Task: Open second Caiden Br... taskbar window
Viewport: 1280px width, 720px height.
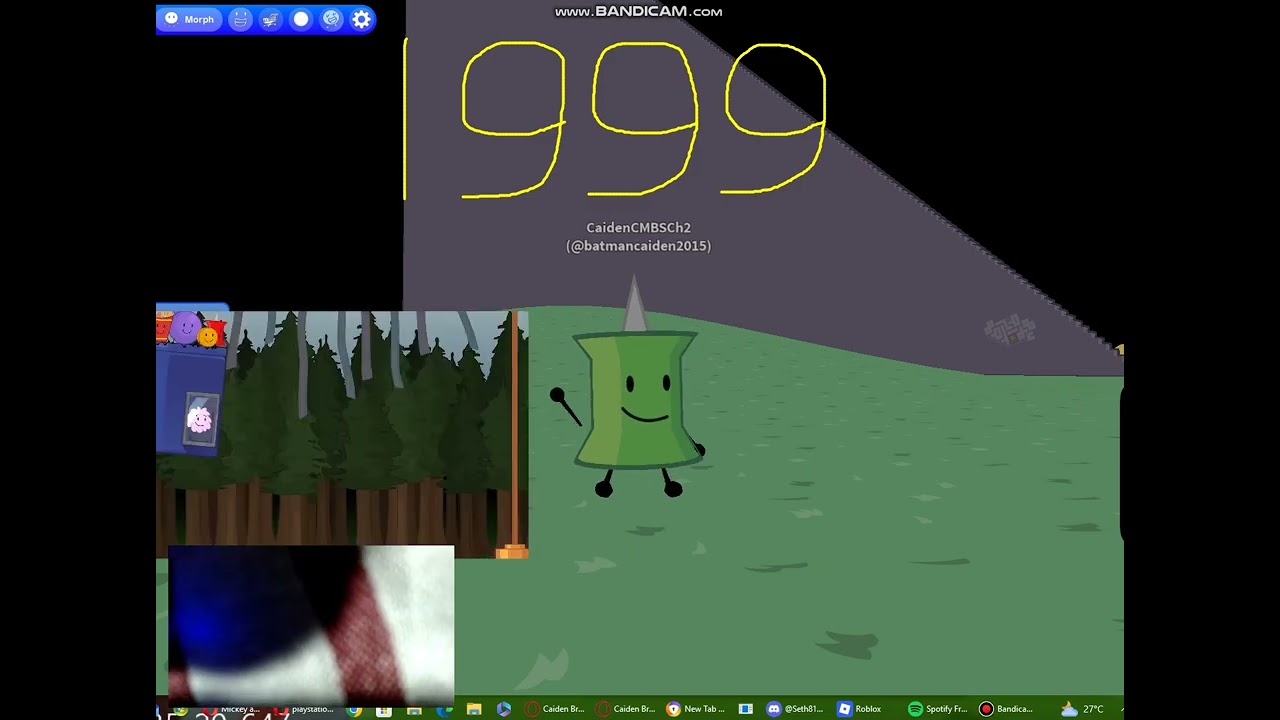Action: point(626,709)
